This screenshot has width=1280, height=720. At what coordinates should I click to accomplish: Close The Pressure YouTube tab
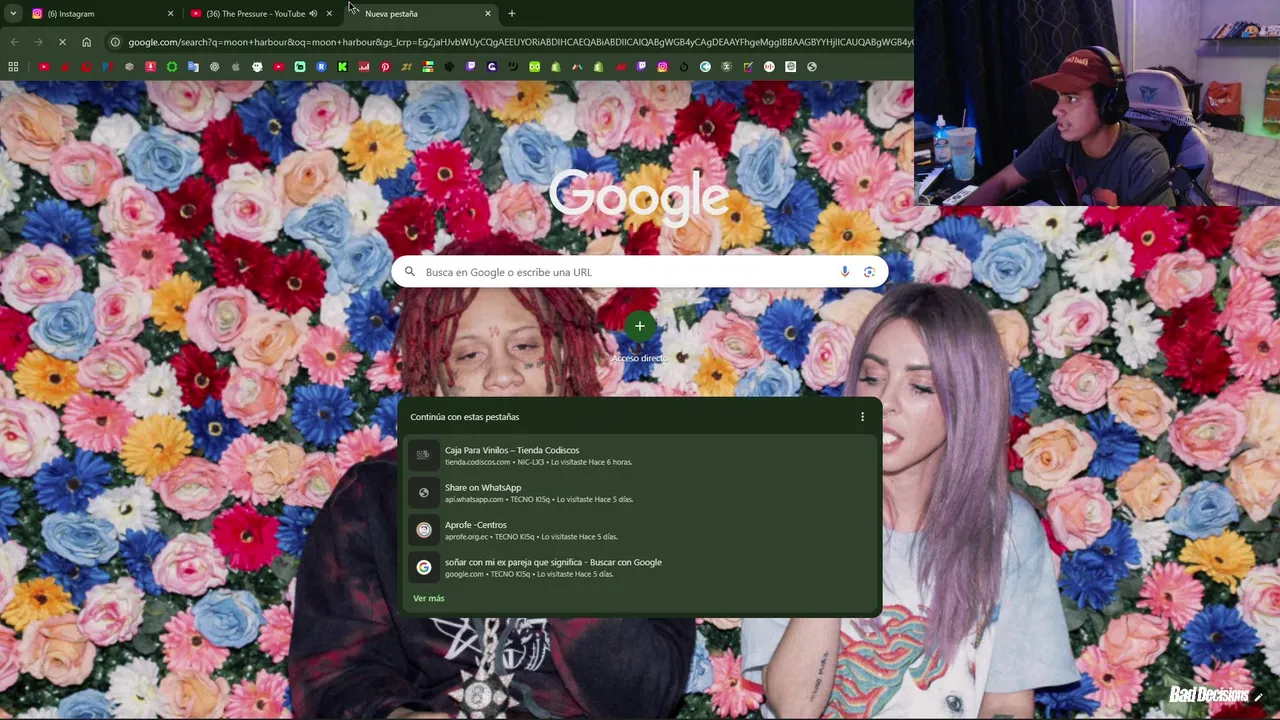coord(329,14)
